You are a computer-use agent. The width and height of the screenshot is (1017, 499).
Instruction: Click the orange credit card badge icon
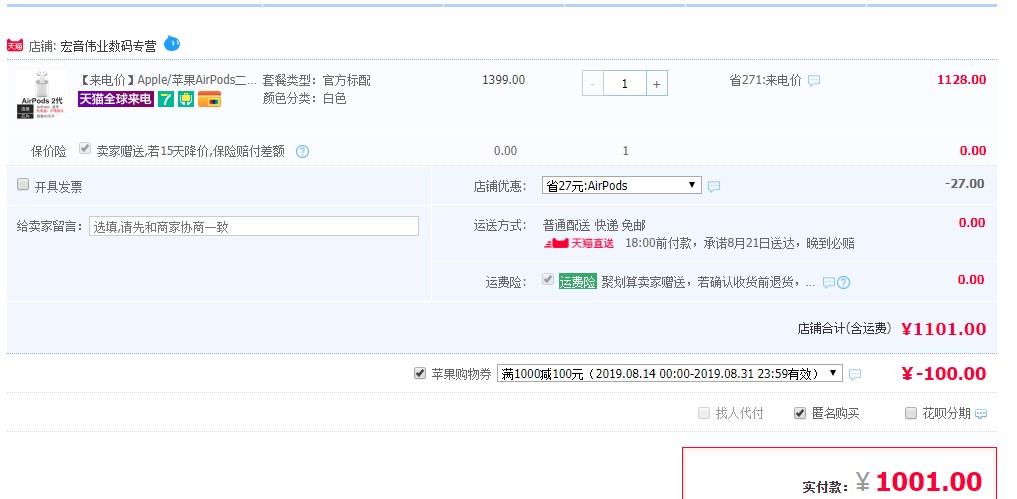(209, 99)
